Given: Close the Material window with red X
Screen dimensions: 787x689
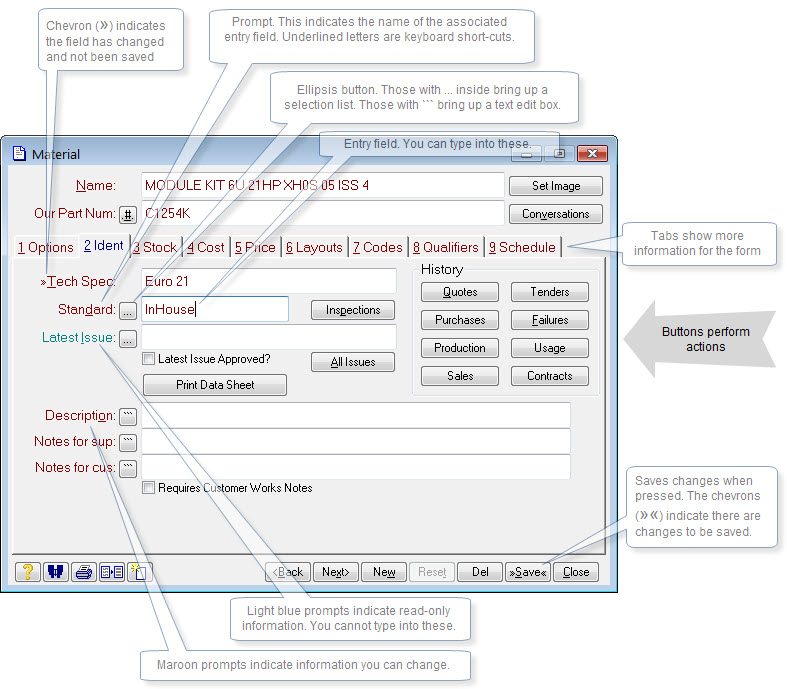Looking at the screenshot, I should pyautogui.click(x=592, y=154).
